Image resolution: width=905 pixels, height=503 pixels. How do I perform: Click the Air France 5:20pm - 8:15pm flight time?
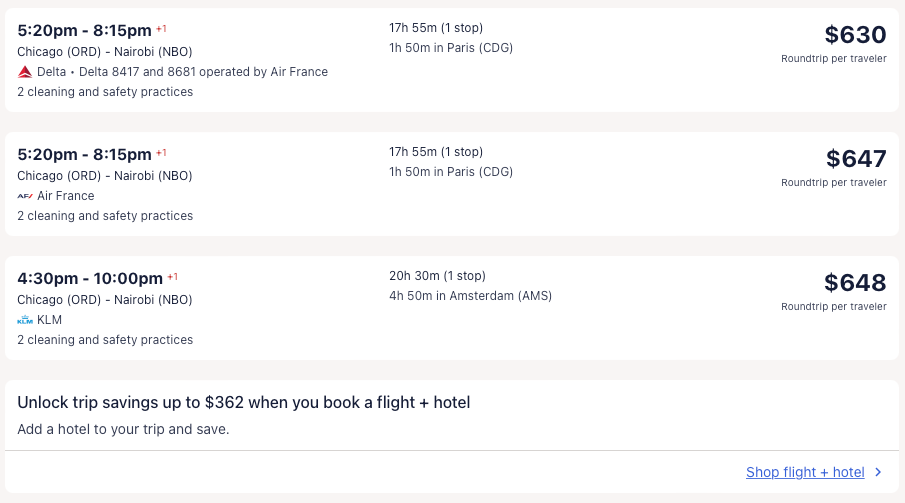click(x=84, y=154)
